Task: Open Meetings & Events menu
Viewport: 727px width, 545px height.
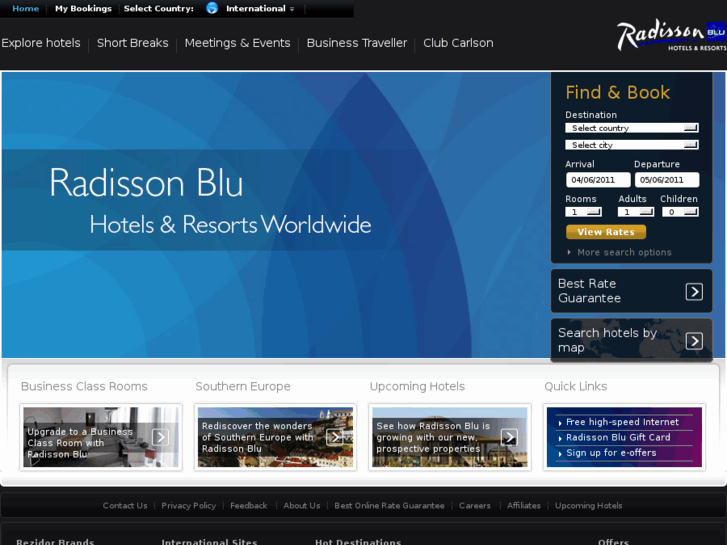Action: click(x=237, y=43)
